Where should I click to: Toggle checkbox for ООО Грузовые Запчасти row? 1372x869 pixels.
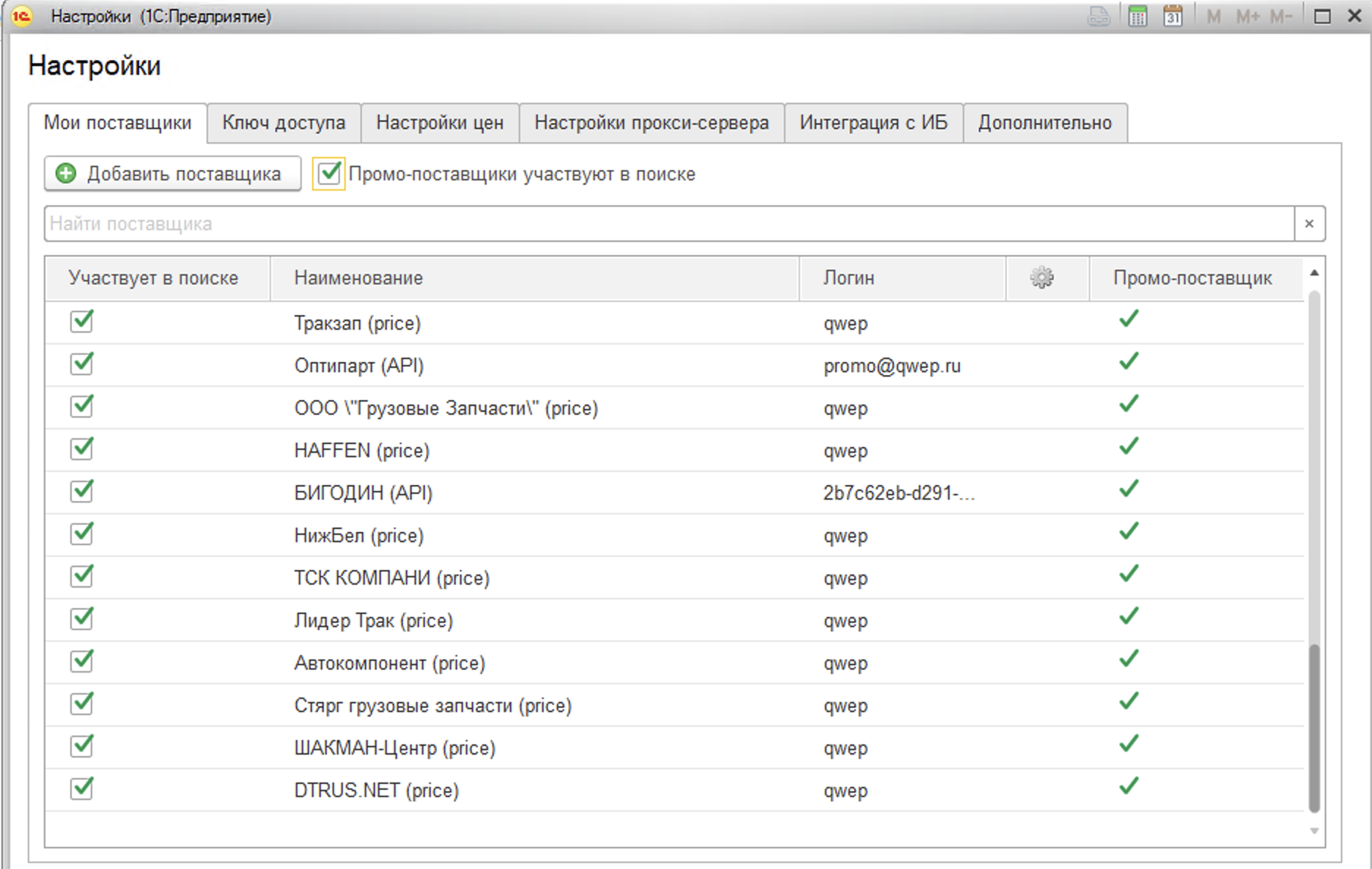tap(82, 406)
